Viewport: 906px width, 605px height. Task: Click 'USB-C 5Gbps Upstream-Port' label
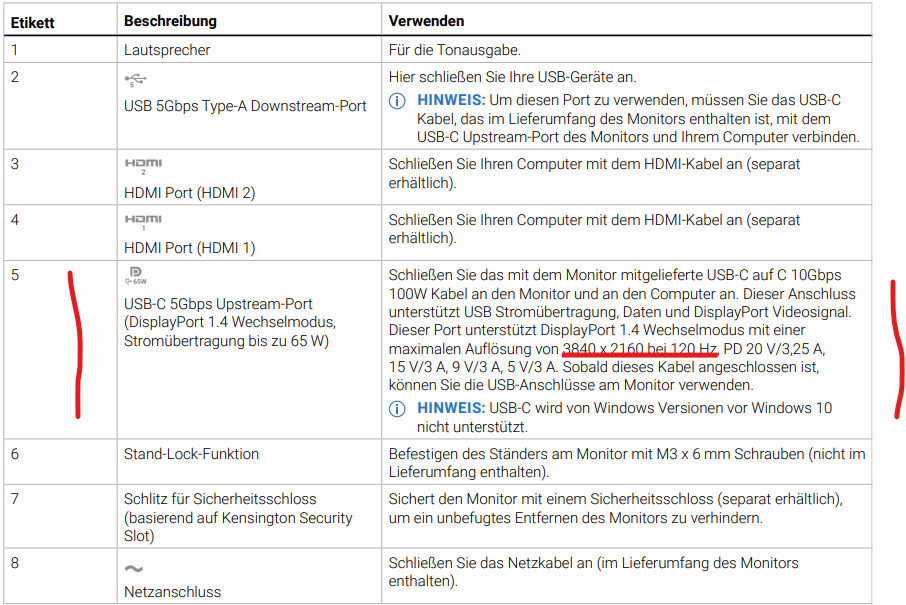coord(218,303)
